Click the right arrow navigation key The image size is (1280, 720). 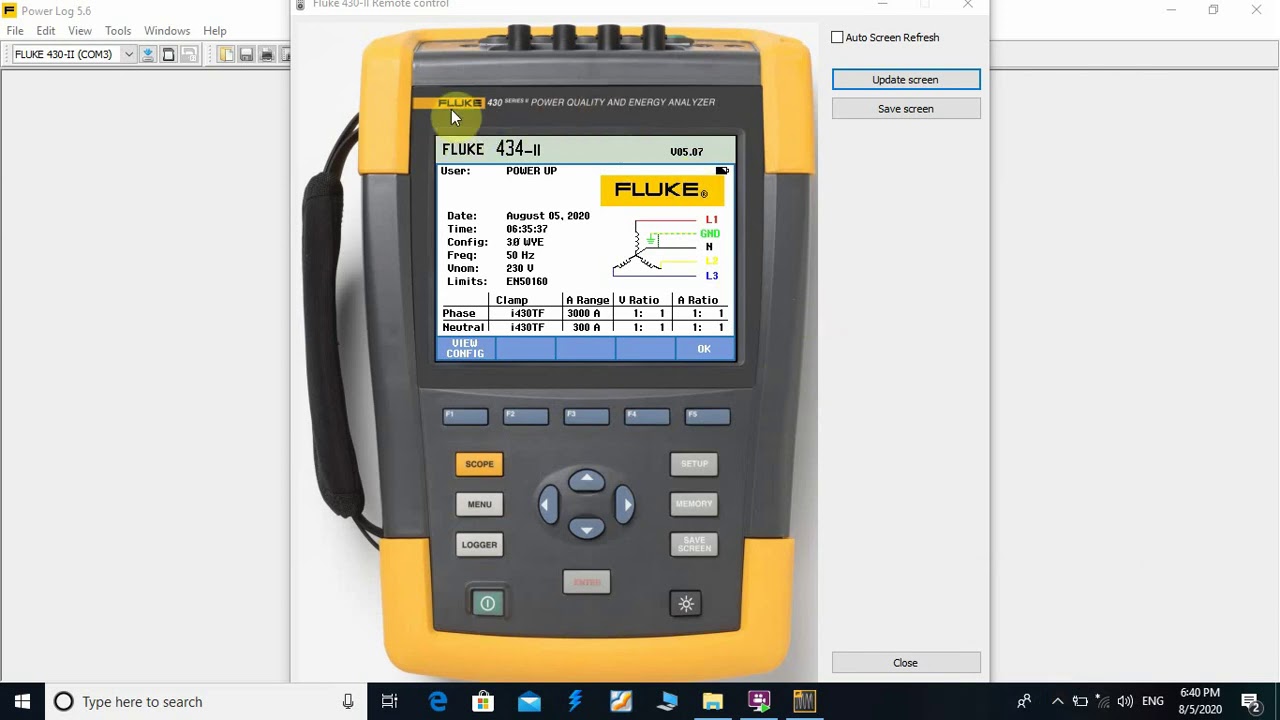(625, 505)
